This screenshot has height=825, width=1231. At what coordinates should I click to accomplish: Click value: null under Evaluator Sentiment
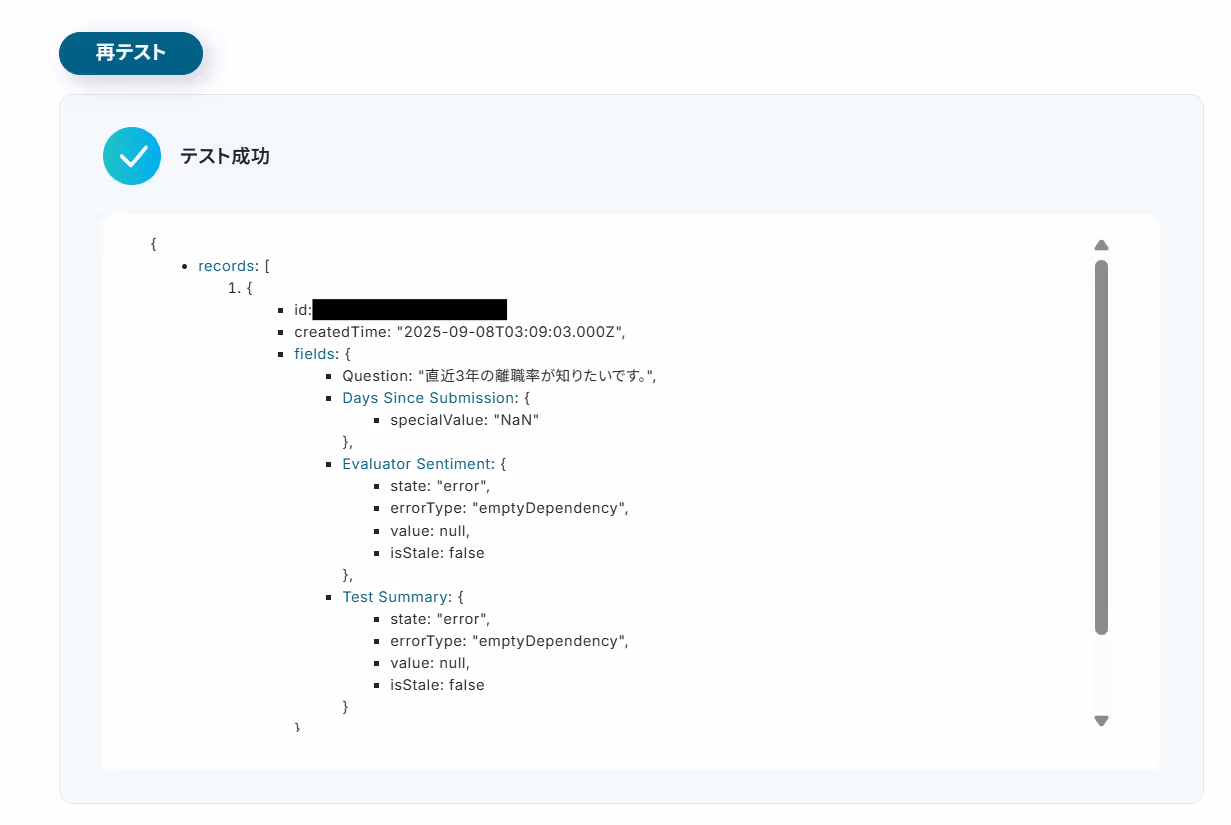[429, 530]
